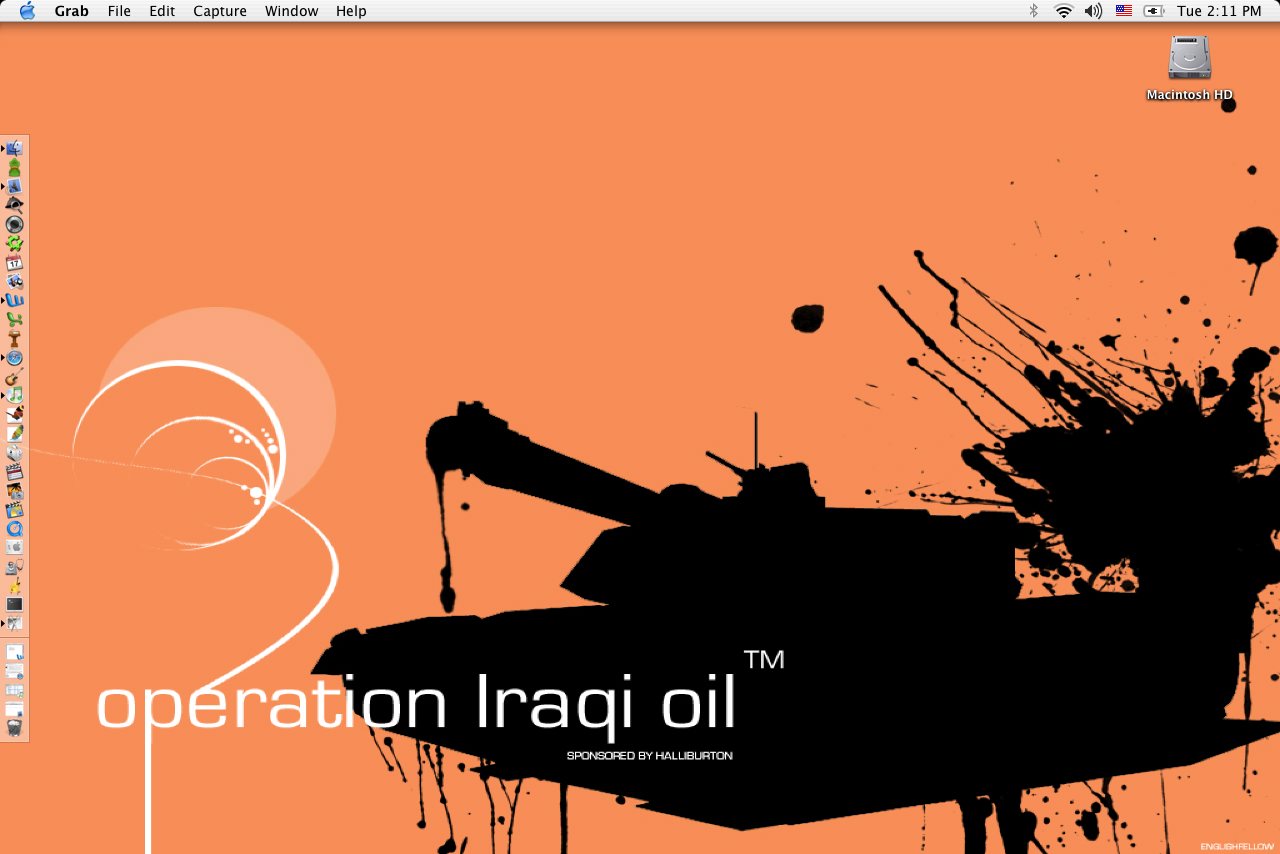The image size is (1280, 854).
Task: Click the Grab scissors icon in Dock
Action: (x=14, y=623)
